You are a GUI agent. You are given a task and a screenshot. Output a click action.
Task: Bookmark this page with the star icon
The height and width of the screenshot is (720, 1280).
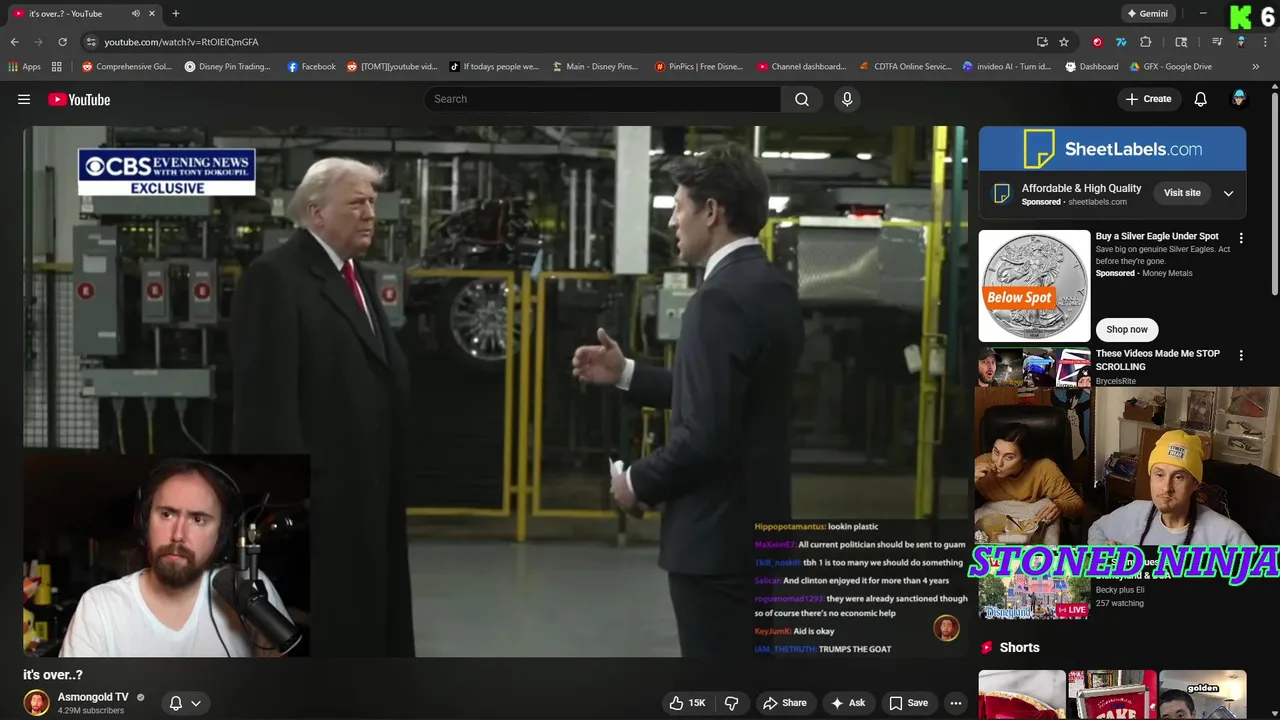[1064, 42]
